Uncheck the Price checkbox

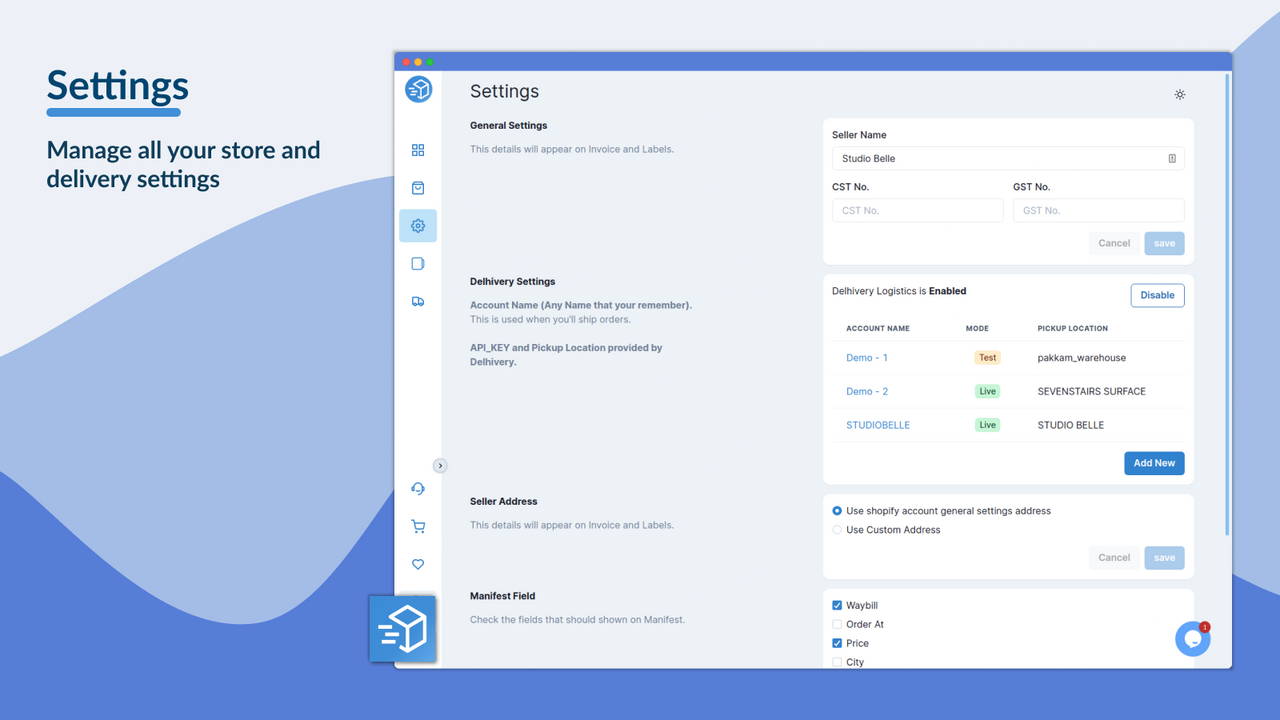click(836, 643)
